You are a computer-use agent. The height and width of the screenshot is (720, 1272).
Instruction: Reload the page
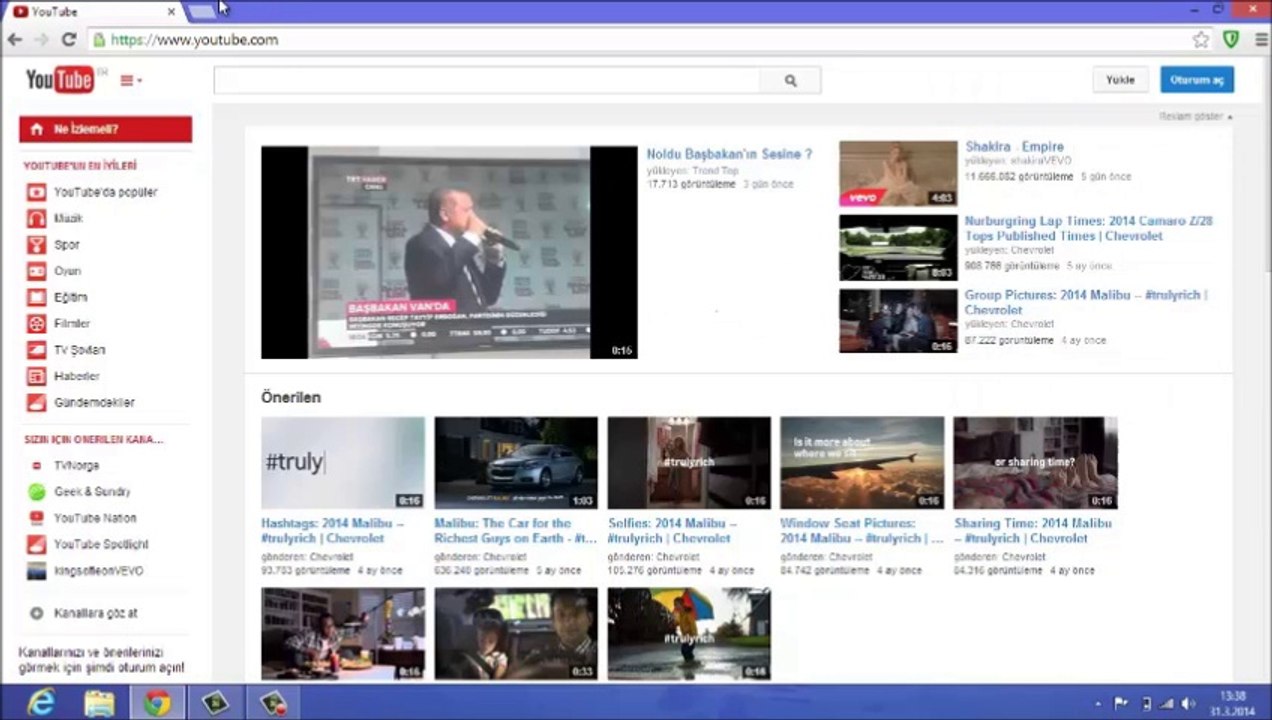69,40
